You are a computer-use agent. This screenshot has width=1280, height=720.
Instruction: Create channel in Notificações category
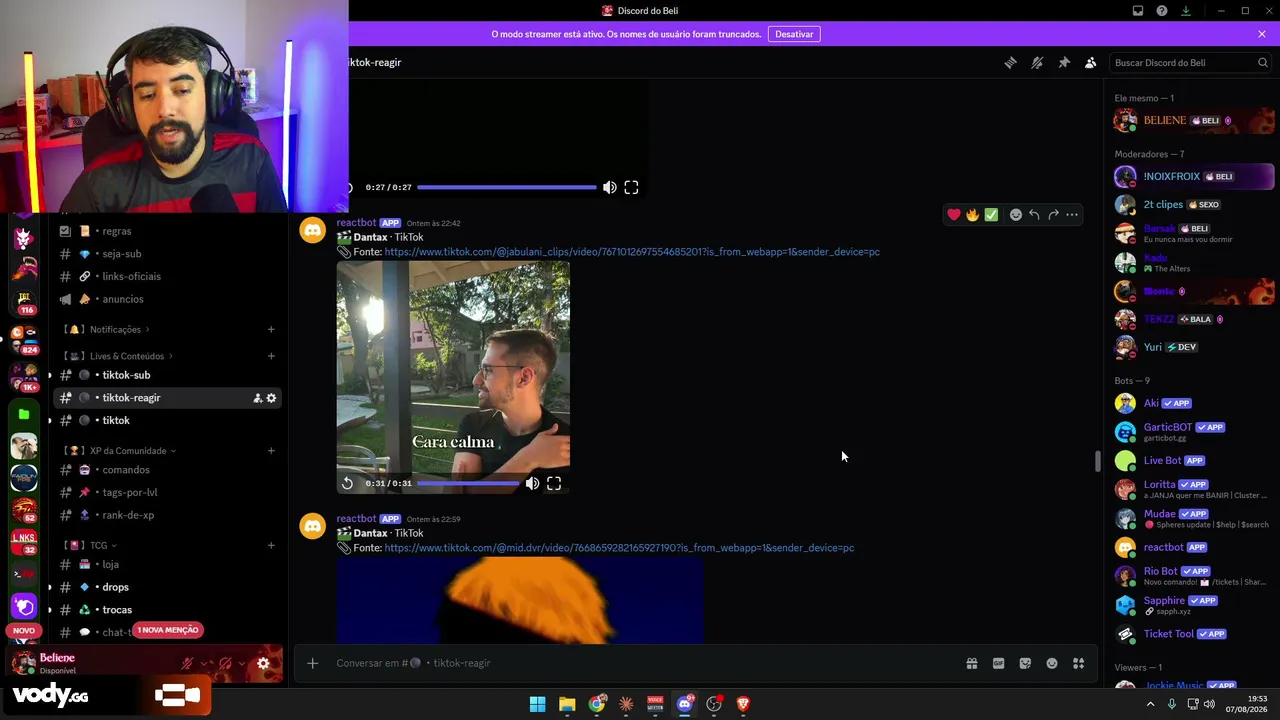click(271, 329)
